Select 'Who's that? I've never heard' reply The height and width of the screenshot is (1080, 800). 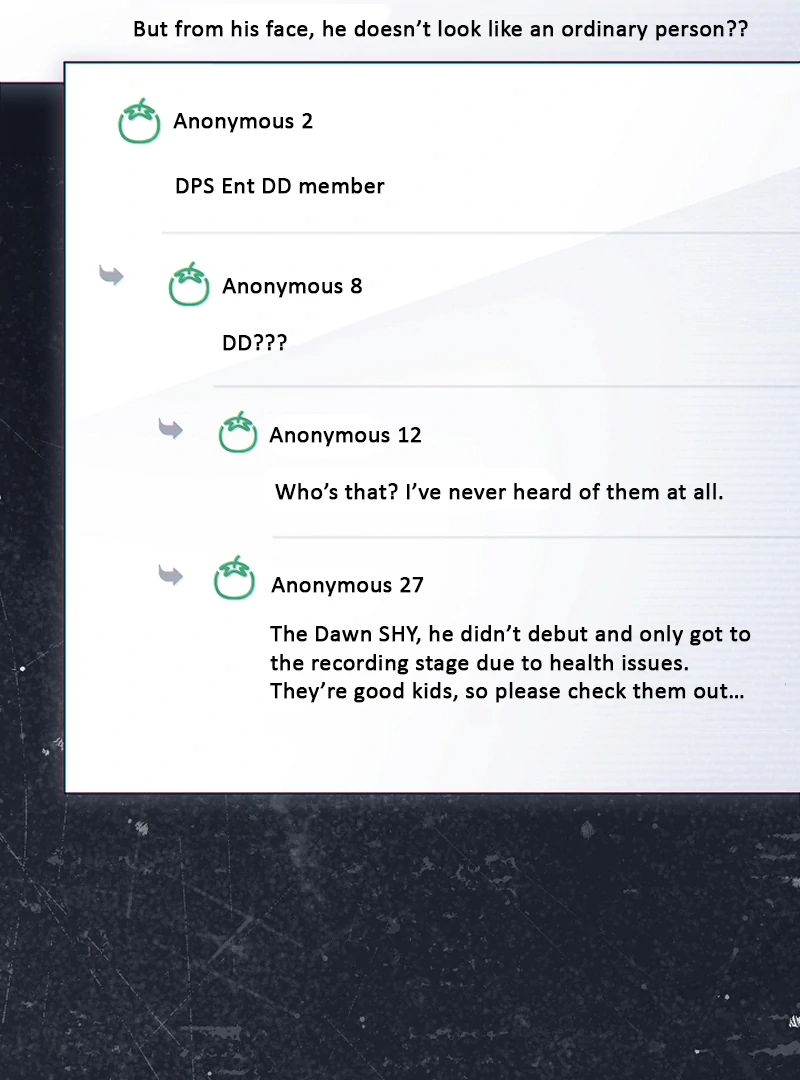[499, 492]
